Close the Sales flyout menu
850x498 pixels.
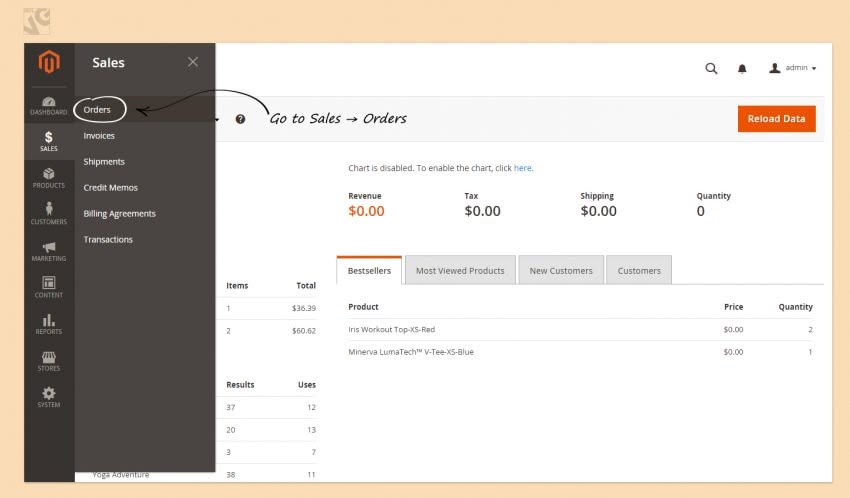[x=193, y=62]
